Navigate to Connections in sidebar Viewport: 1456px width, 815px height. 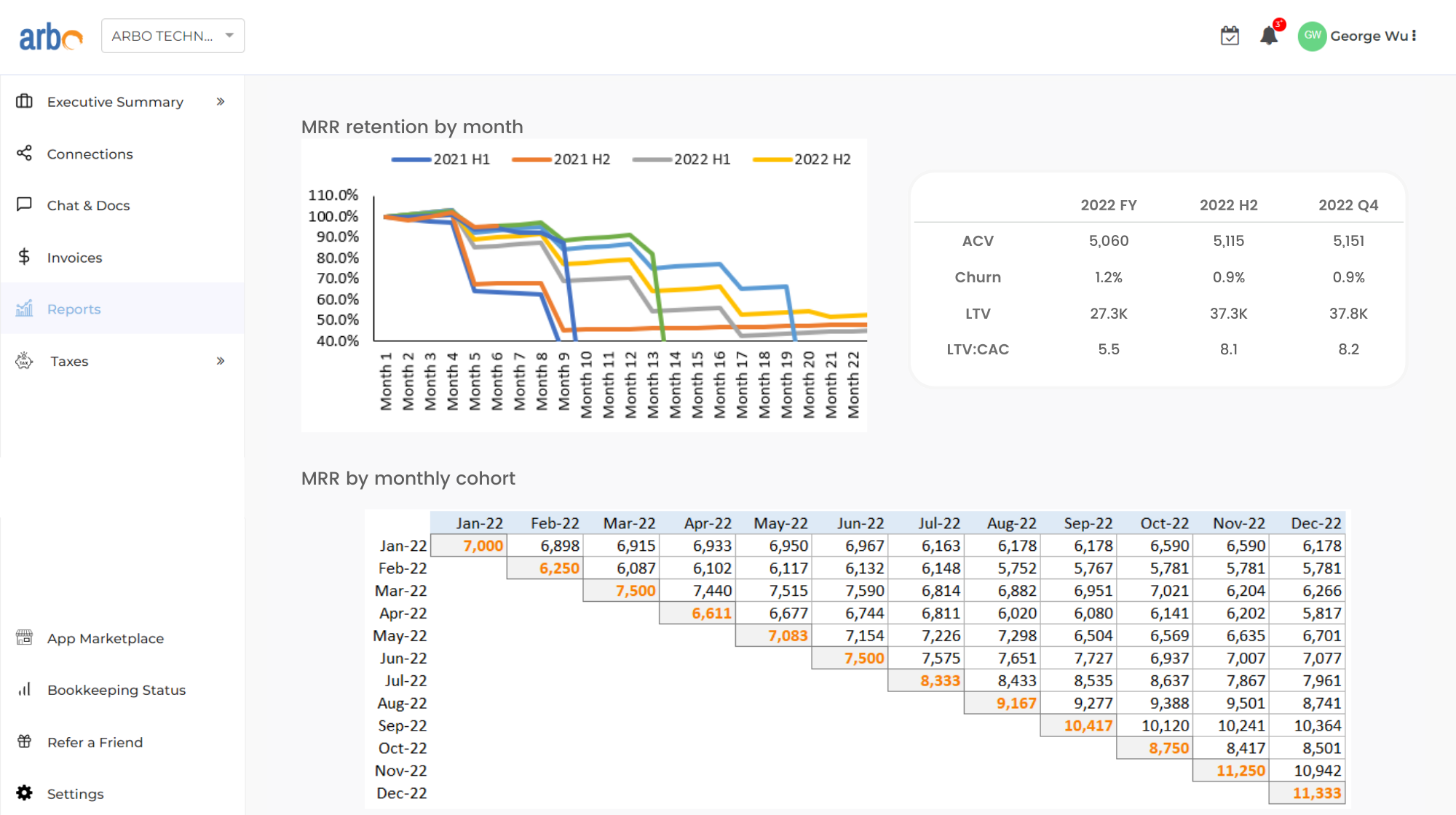coord(91,153)
